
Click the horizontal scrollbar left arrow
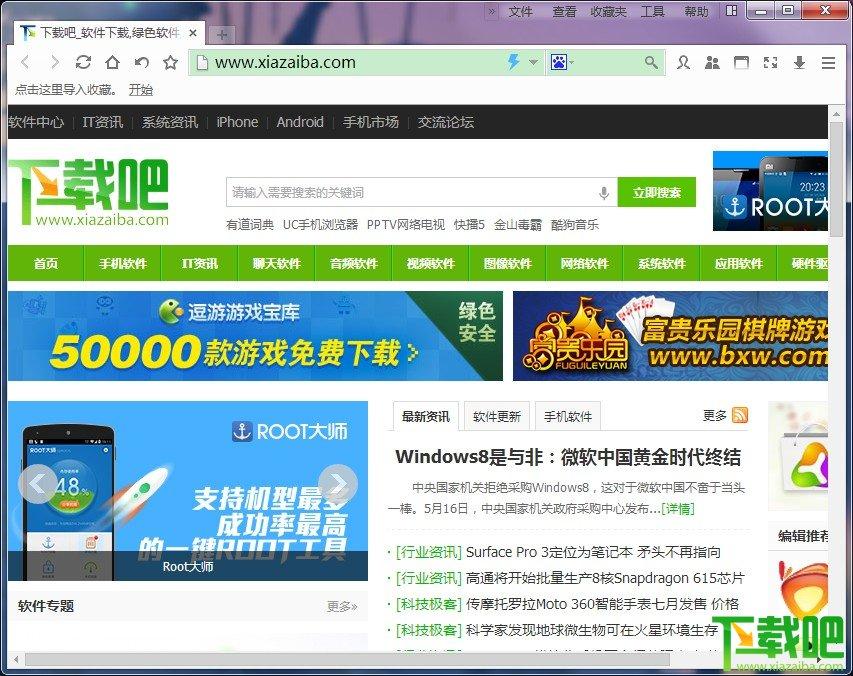click(16, 660)
